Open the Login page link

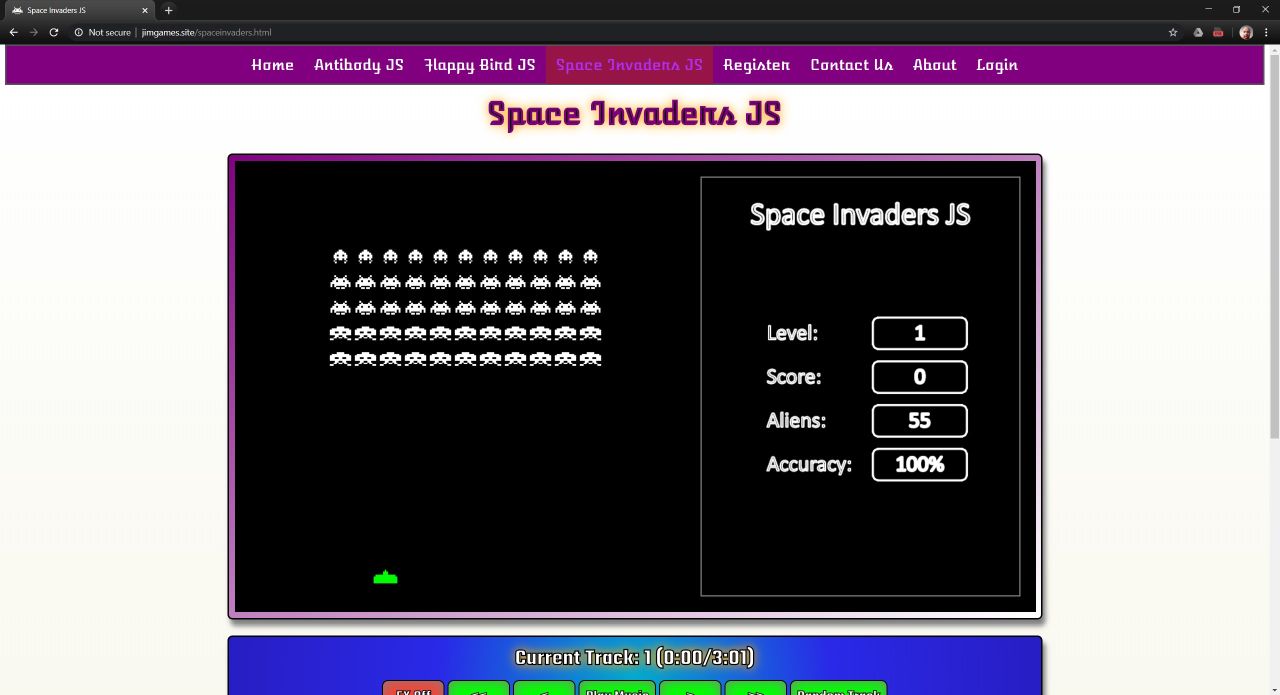(997, 65)
